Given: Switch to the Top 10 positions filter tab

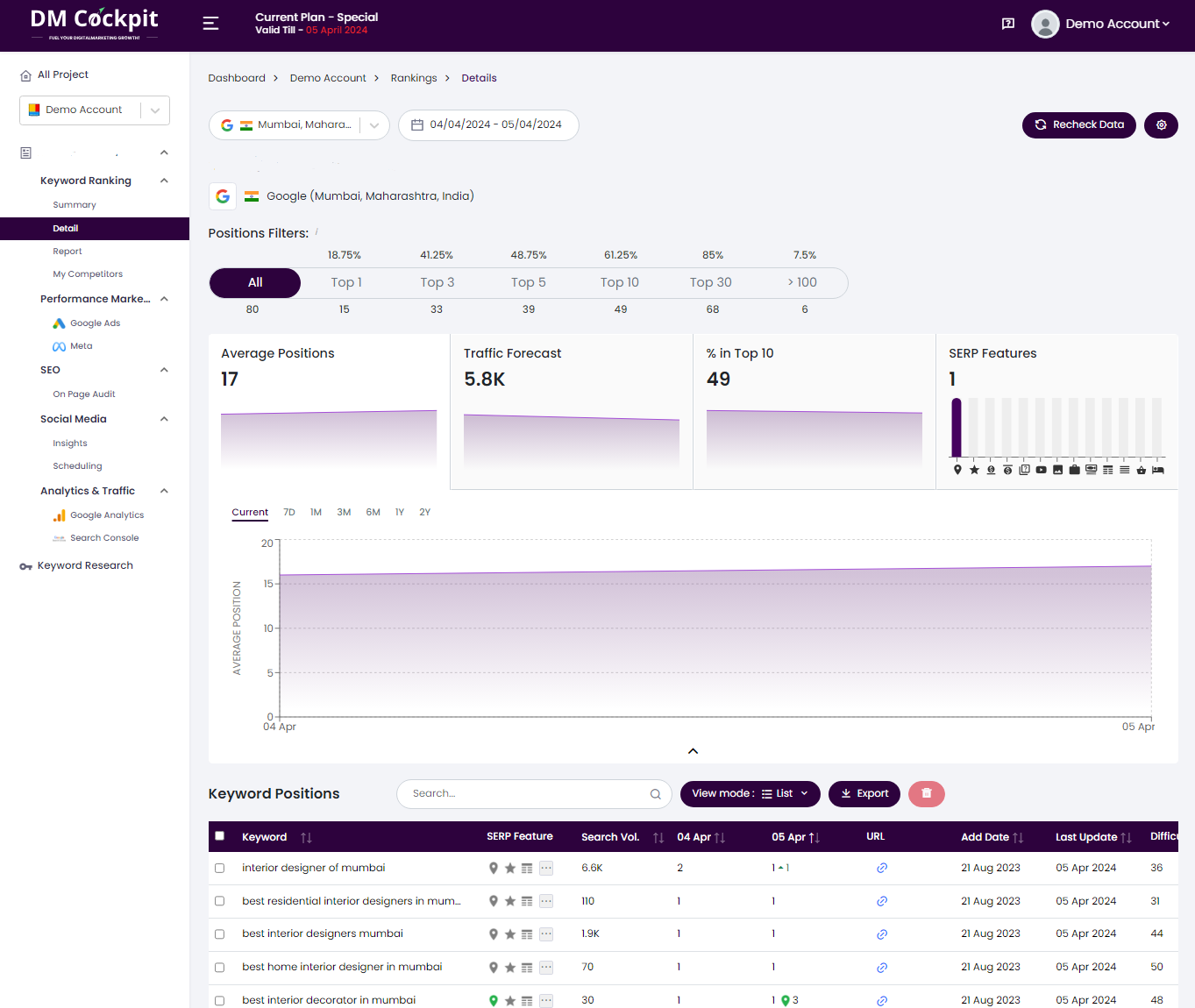Looking at the screenshot, I should click(620, 282).
